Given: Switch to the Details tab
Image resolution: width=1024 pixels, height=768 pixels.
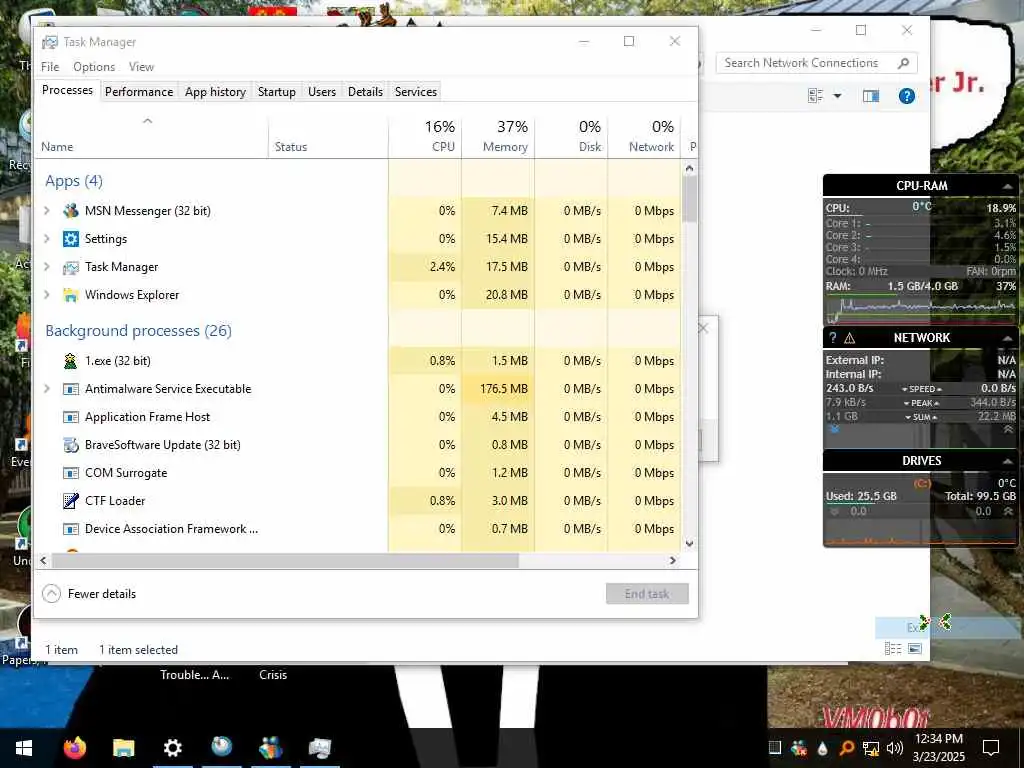Looking at the screenshot, I should click(365, 92).
